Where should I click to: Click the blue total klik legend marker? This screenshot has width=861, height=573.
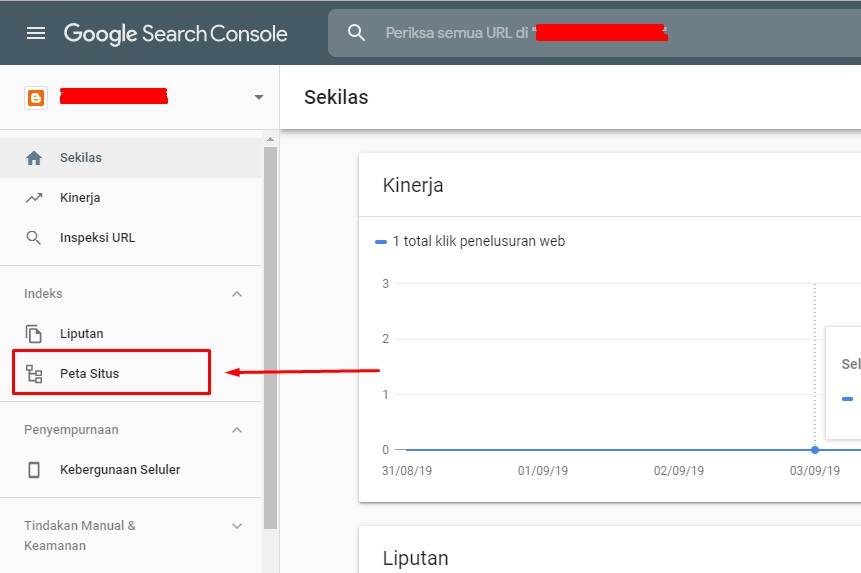coord(381,242)
